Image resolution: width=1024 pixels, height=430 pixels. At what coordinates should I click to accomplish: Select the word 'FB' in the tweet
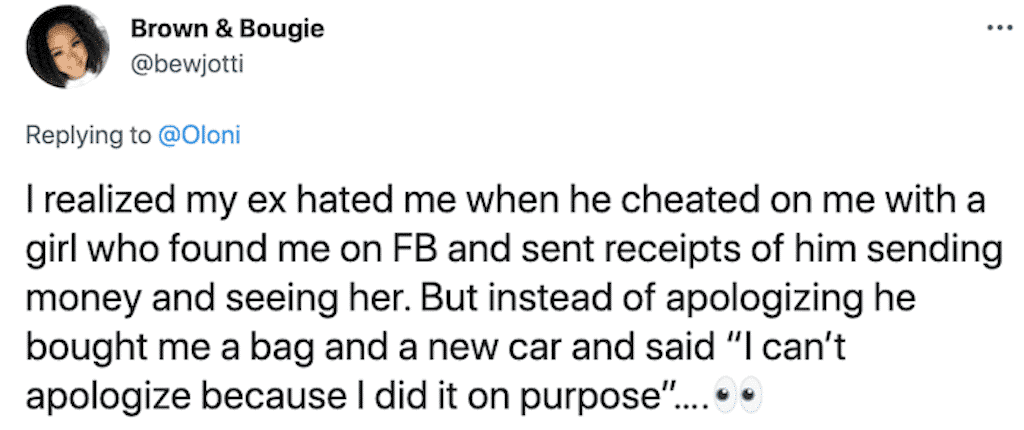[x=410, y=251]
